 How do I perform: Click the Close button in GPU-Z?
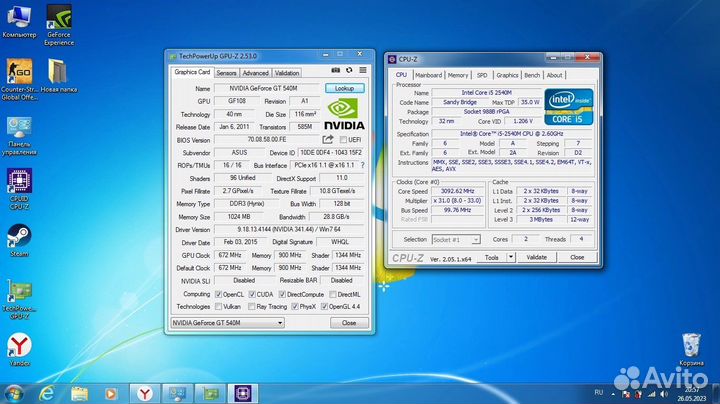click(349, 323)
